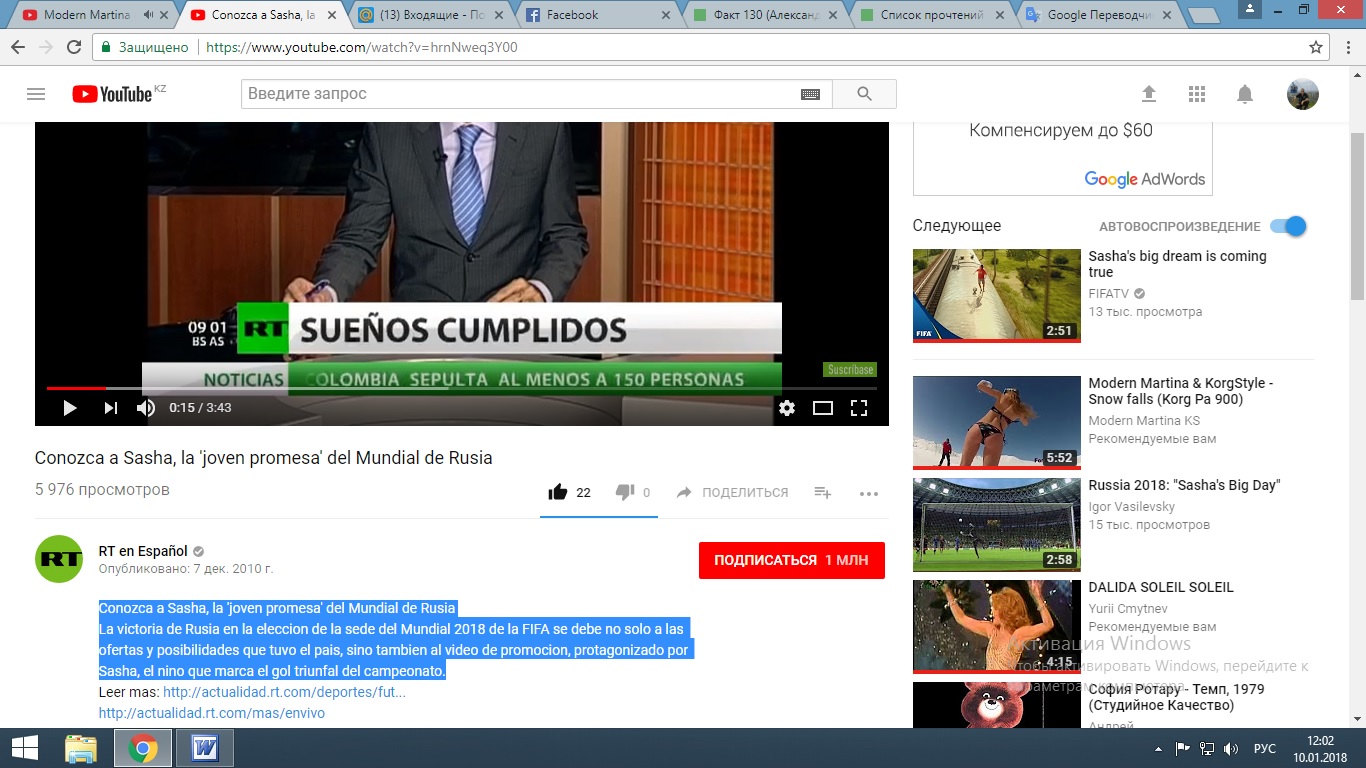
Task: Skip to next video
Action: tap(110, 407)
